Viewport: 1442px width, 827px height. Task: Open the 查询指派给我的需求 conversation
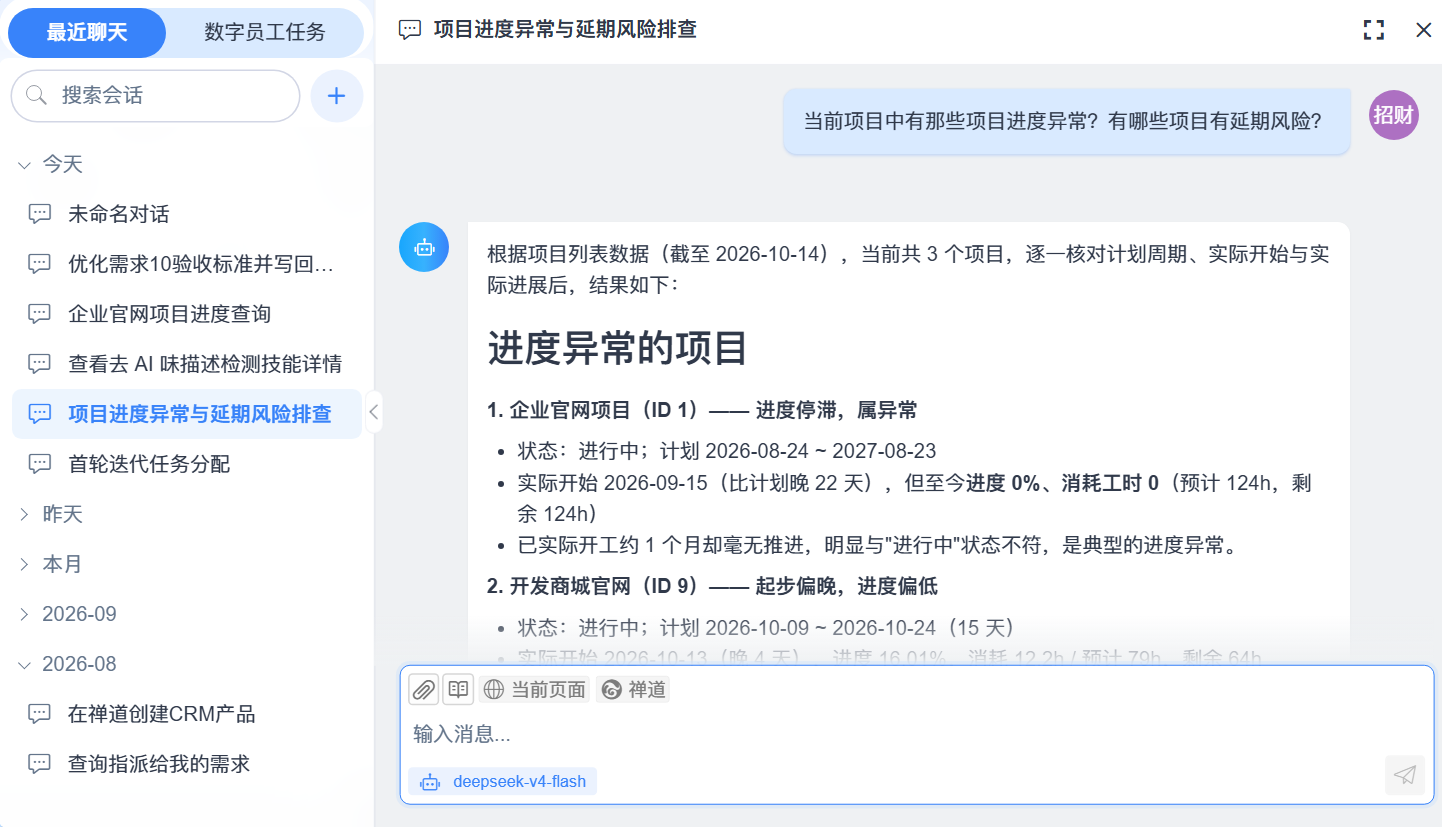point(187,764)
